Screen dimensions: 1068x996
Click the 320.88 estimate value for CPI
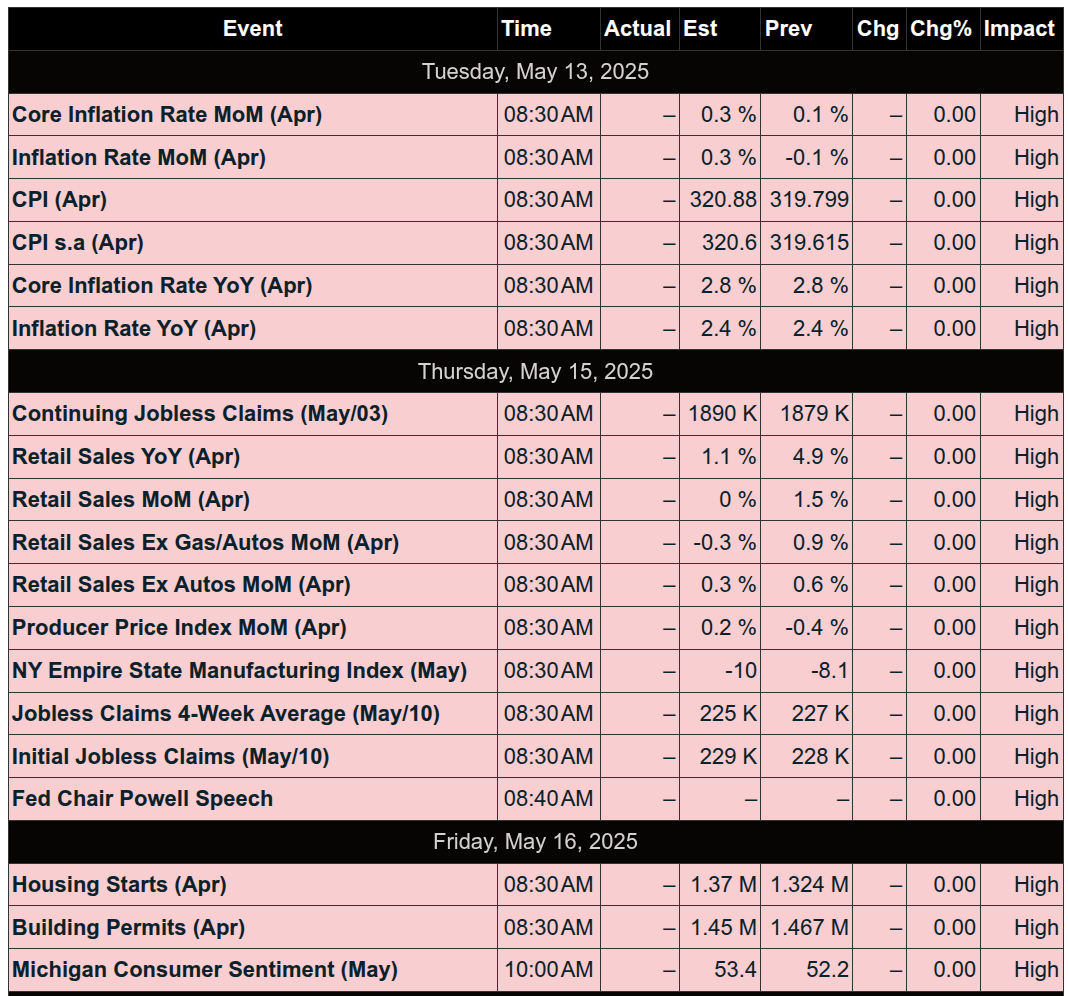[723, 200]
